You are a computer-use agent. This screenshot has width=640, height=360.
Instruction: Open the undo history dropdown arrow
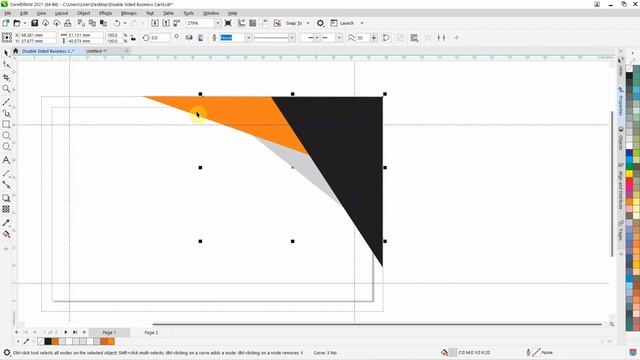coord(125,23)
